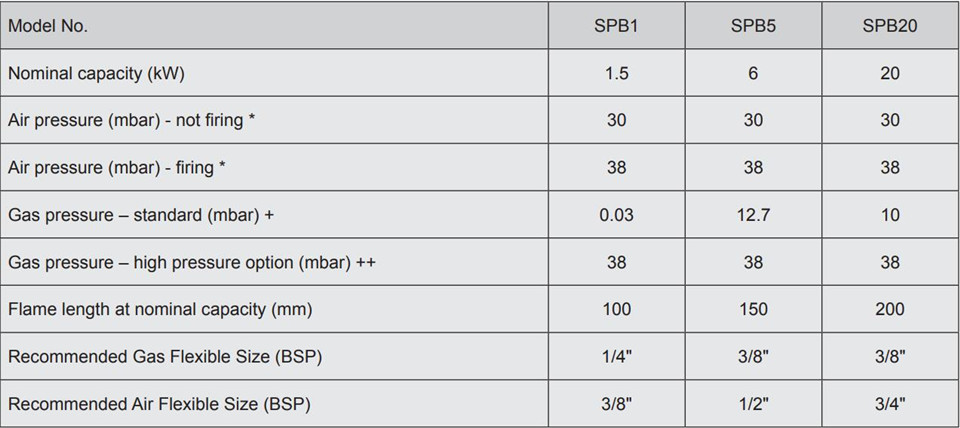Click SPB20 air flexible size 3/4"
The width and height of the screenshot is (960, 428).
click(x=890, y=404)
